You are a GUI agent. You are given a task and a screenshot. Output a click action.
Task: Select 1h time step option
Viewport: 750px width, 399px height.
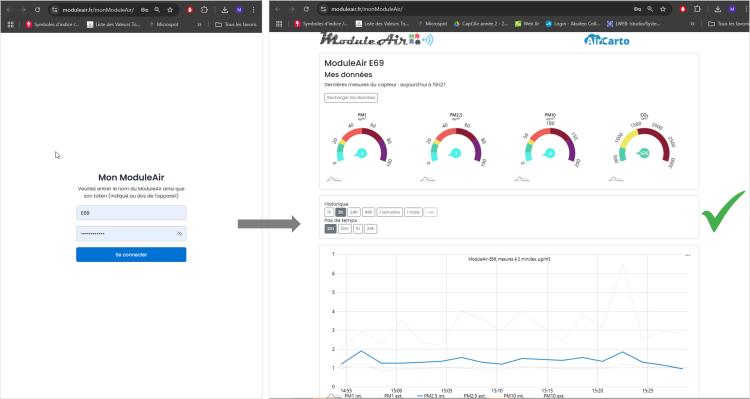coord(358,229)
